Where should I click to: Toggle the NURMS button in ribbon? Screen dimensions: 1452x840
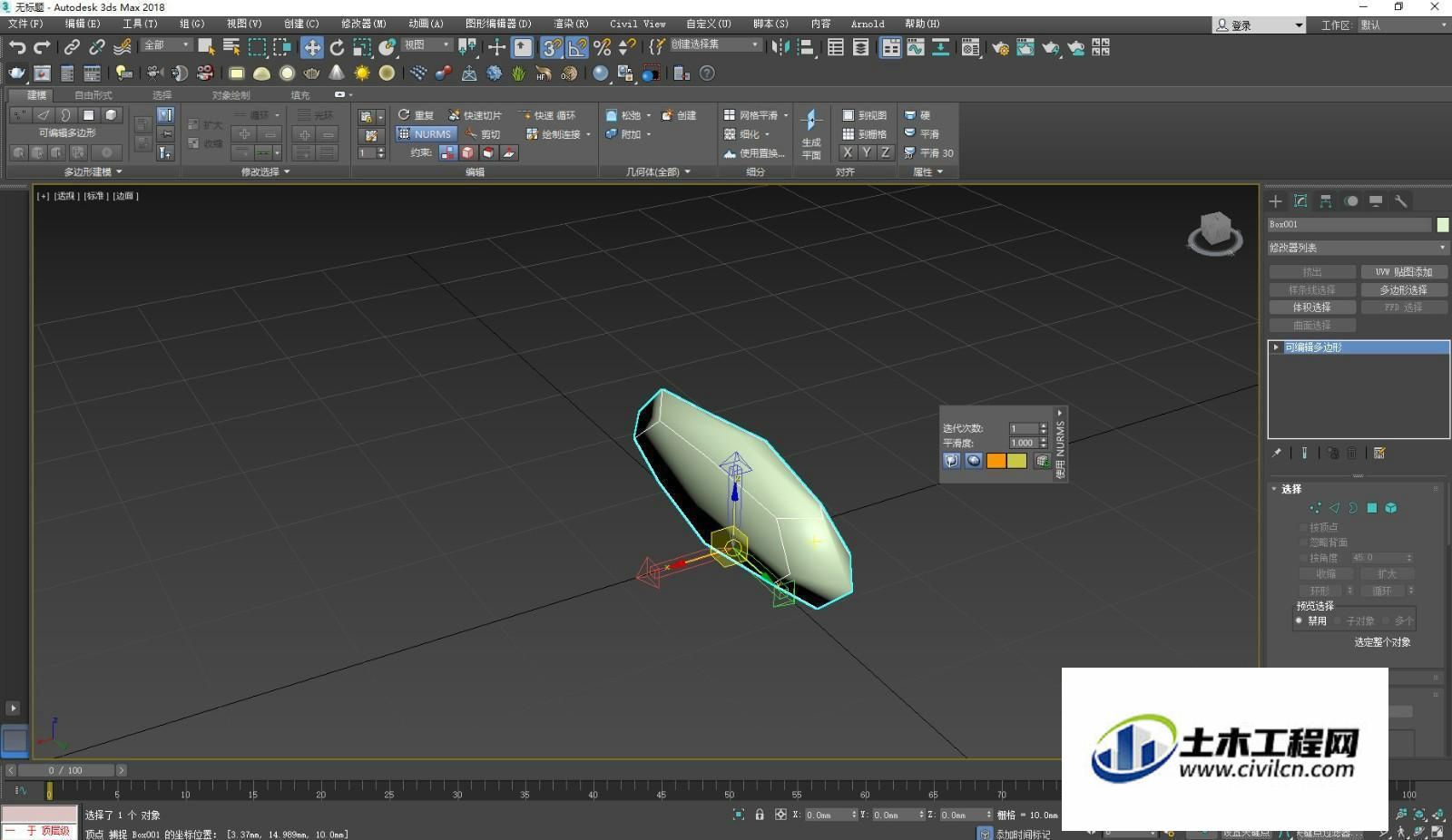(425, 133)
